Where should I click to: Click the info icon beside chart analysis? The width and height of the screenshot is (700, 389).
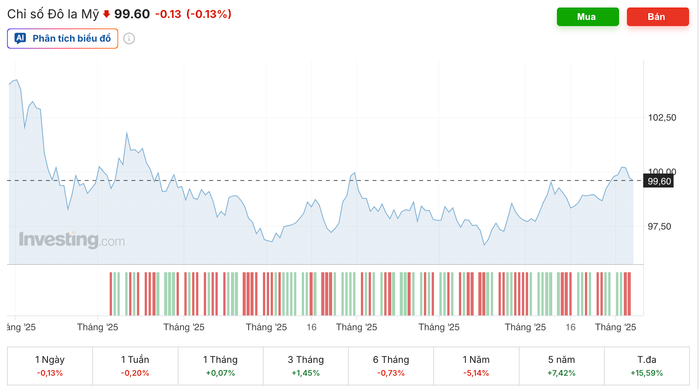pyautogui.click(x=129, y=38)
